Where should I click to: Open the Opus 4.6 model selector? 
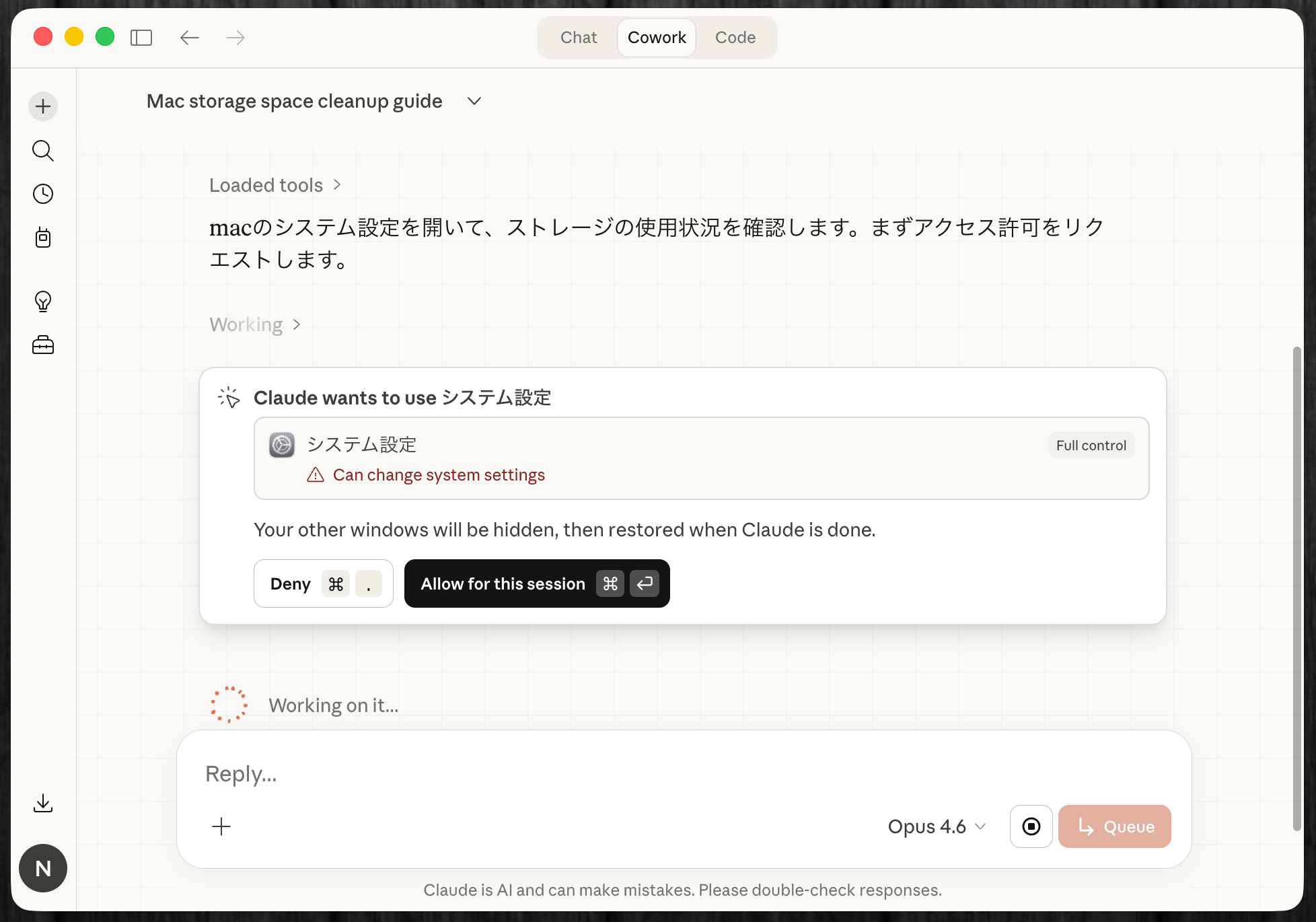click(x=936, y=826)
